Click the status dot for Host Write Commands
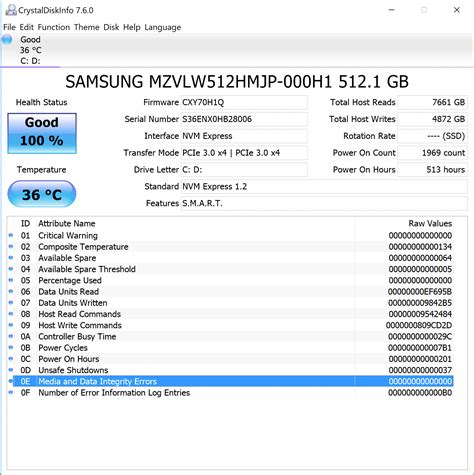The height and width of the screenshot is (475, 474). (11, 325)
